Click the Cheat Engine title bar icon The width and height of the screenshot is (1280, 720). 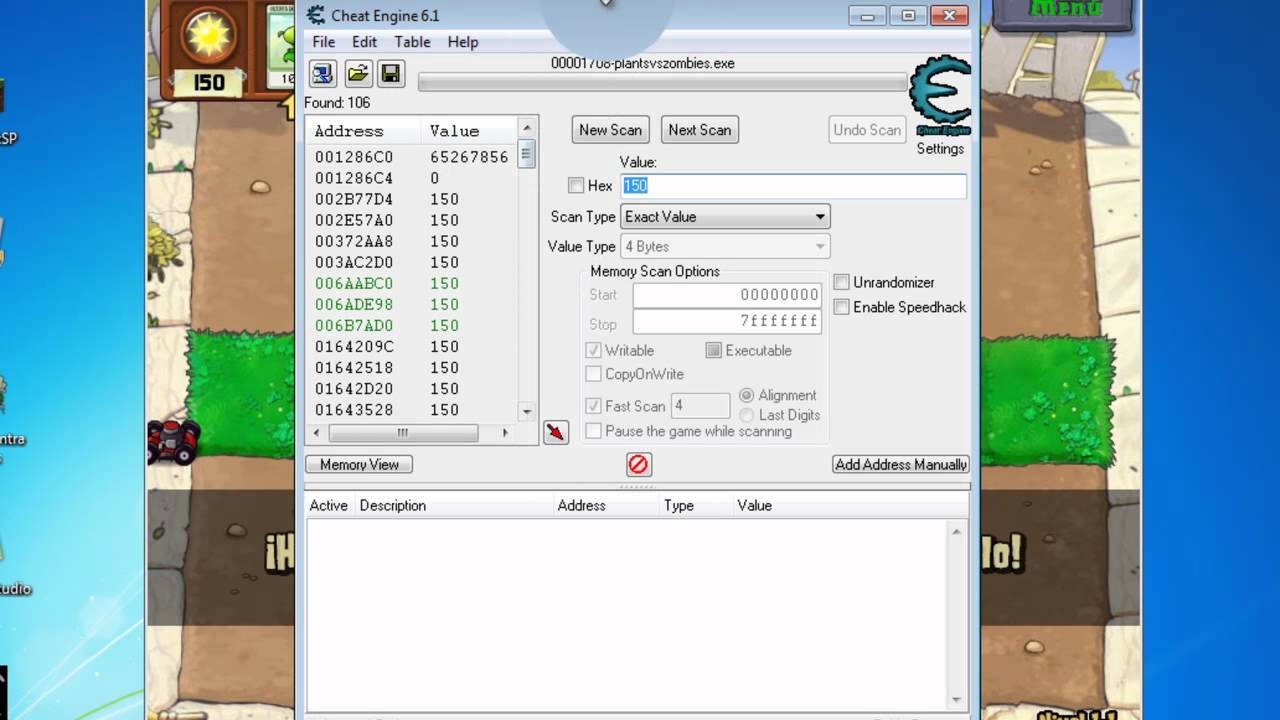[x=316, y=15]
